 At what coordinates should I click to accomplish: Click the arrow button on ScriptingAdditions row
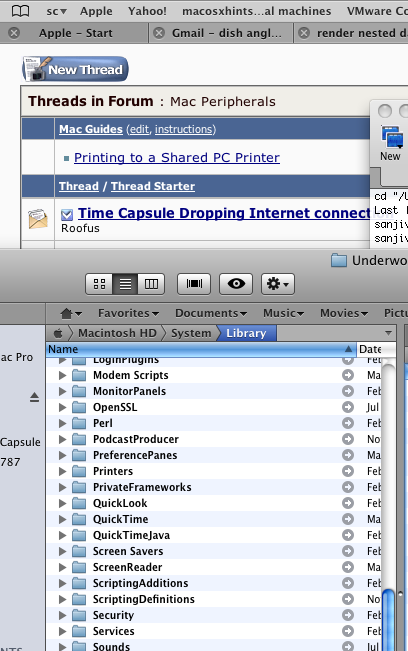coord(348,583)
